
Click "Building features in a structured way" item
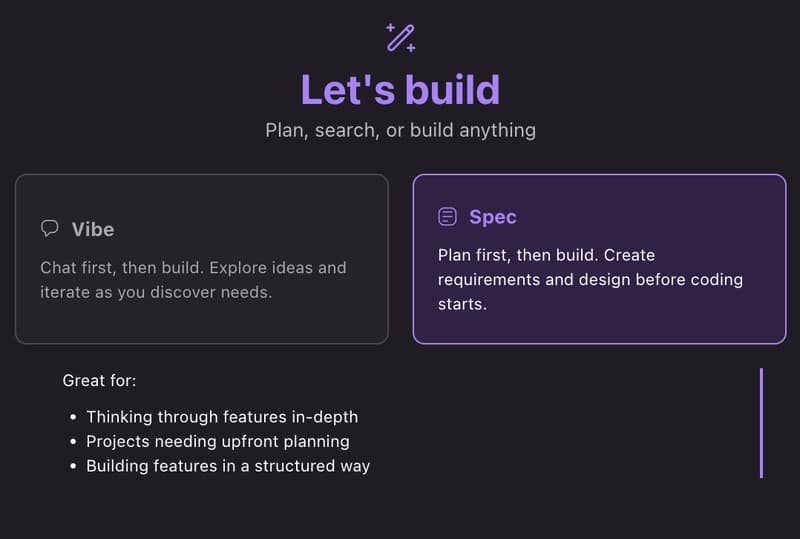228,466
